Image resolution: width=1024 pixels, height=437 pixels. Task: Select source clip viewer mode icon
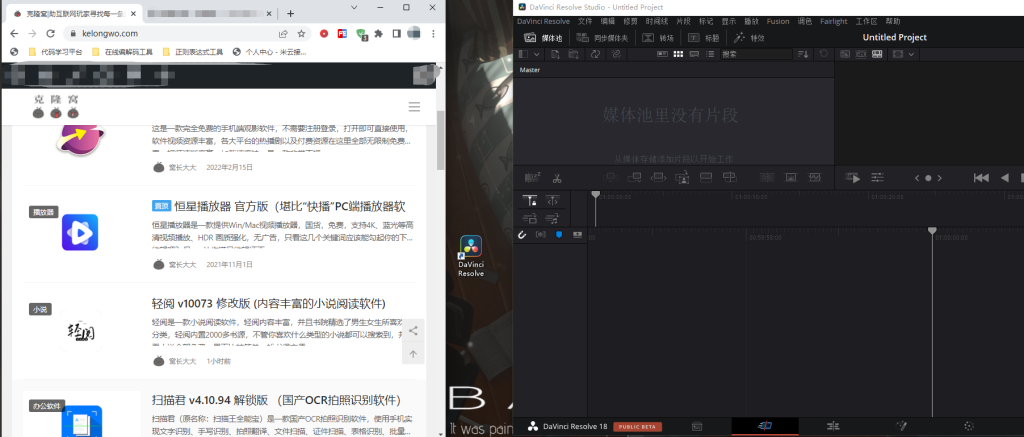coord(845,54)
